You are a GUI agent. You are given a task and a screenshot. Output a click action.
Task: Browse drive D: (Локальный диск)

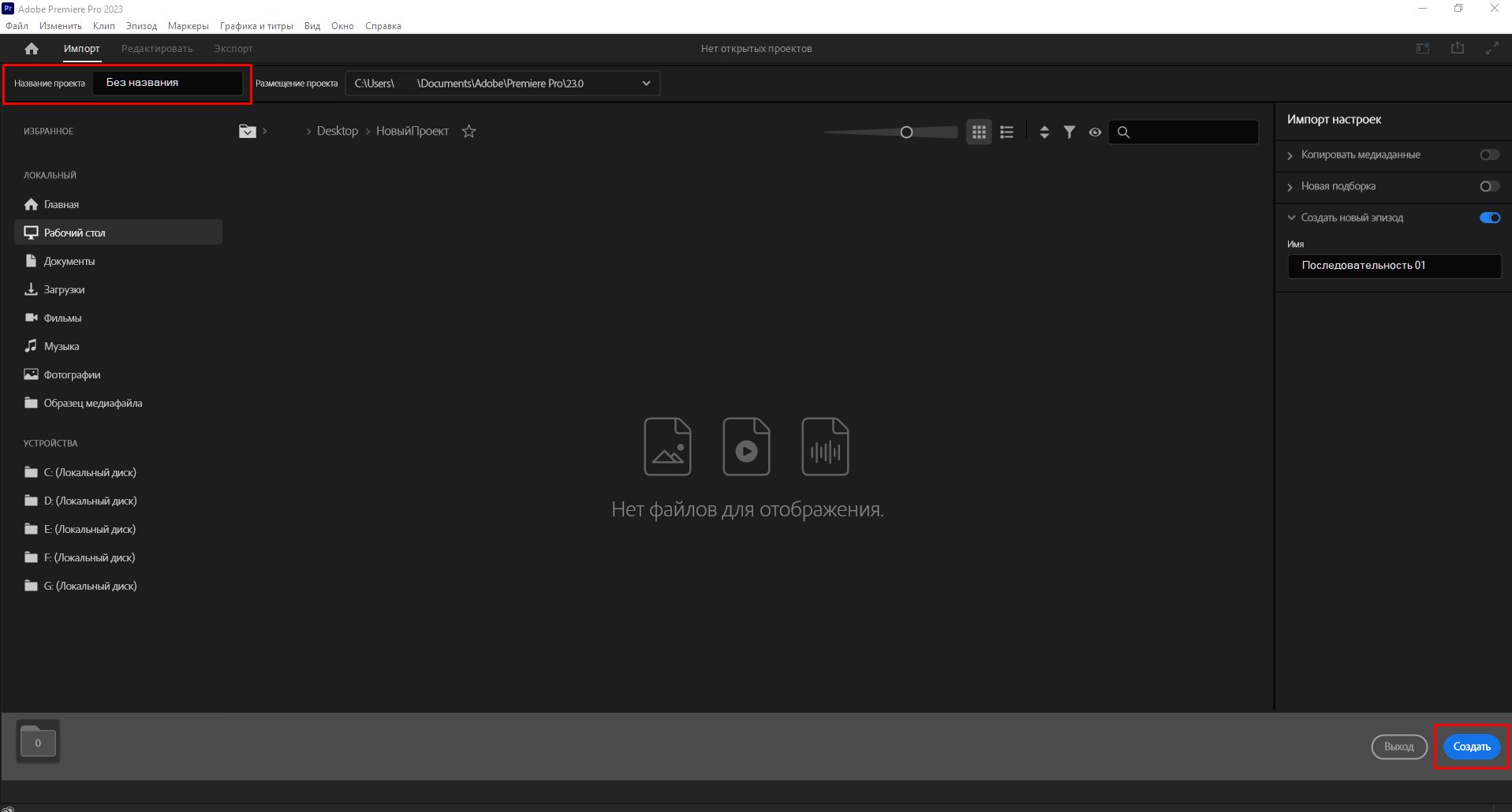point(118,501)
